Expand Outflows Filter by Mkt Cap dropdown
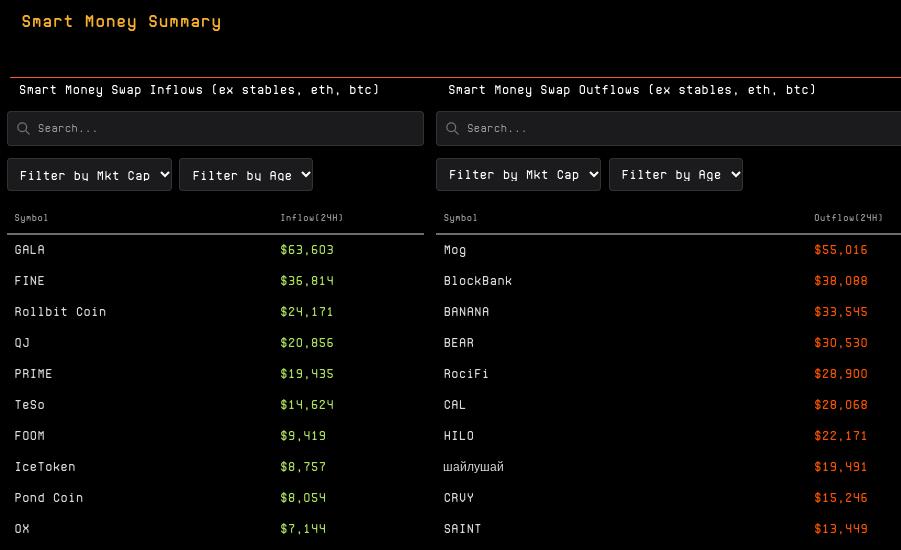The image size is (901, 550). click(x=518, y=175)
